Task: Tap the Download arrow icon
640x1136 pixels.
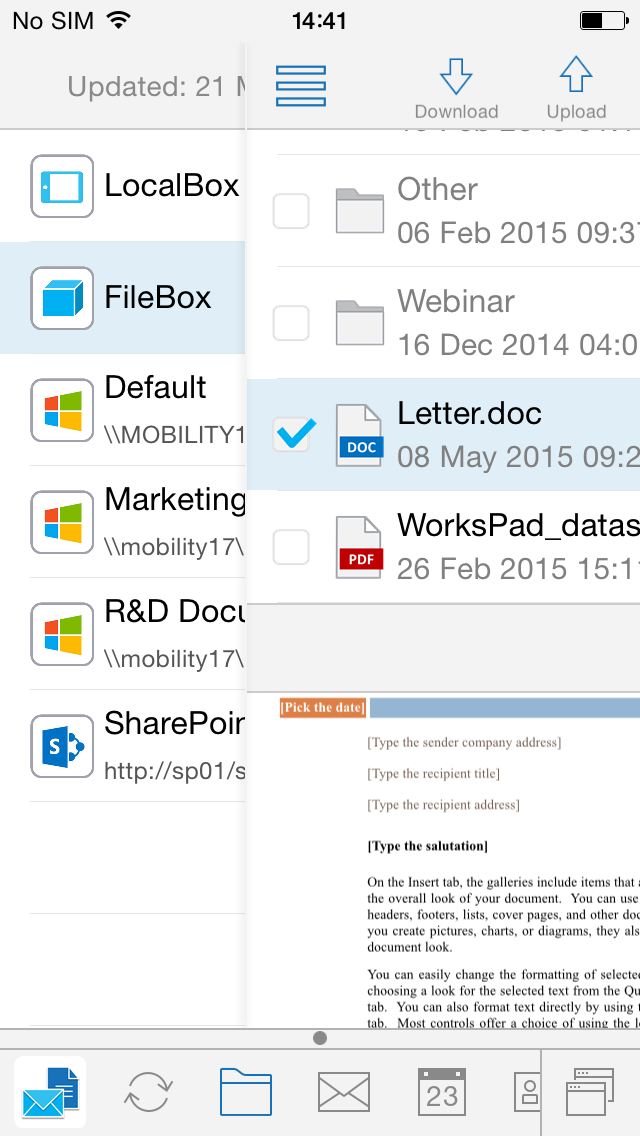Action: (456, 75)
